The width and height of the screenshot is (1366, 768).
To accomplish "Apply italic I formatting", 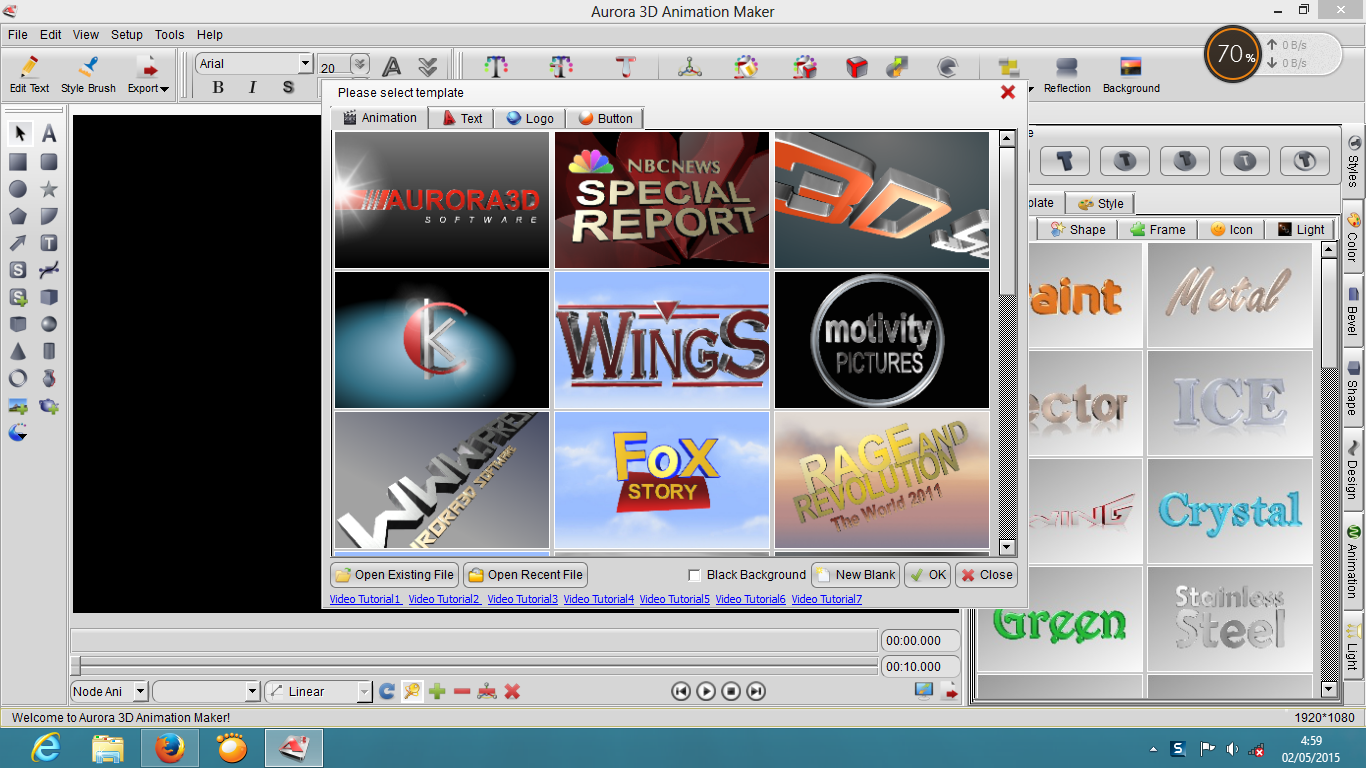I will [x=252, y=88].
